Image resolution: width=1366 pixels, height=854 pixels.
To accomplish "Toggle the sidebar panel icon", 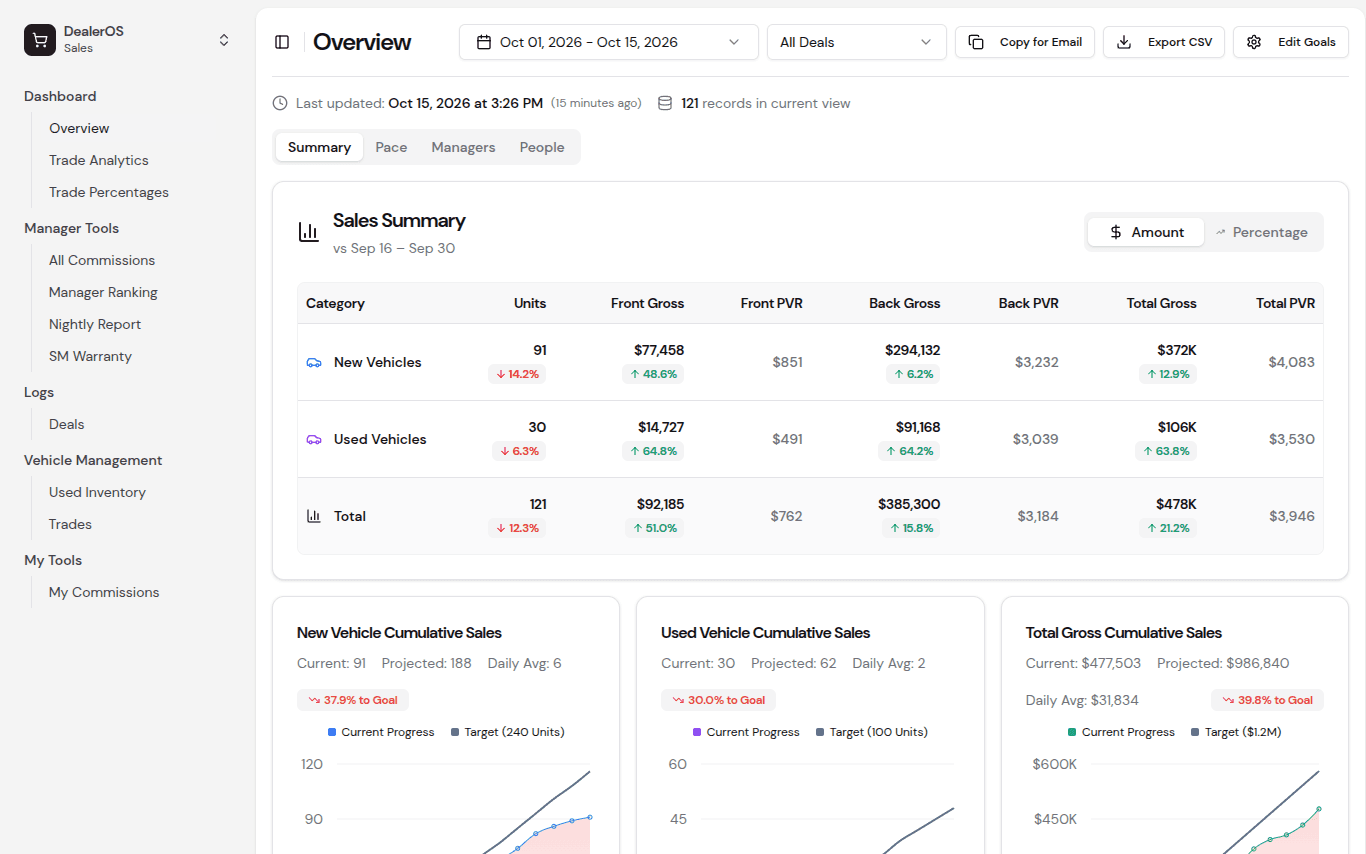I will [282, 42].
